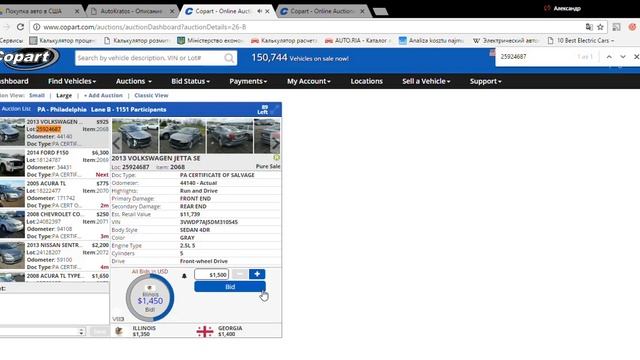This screenshot has width=640, height=360.
Task: Open the Auctions dropdown menu
Action: pyautogui.click(x=133, y=81)
